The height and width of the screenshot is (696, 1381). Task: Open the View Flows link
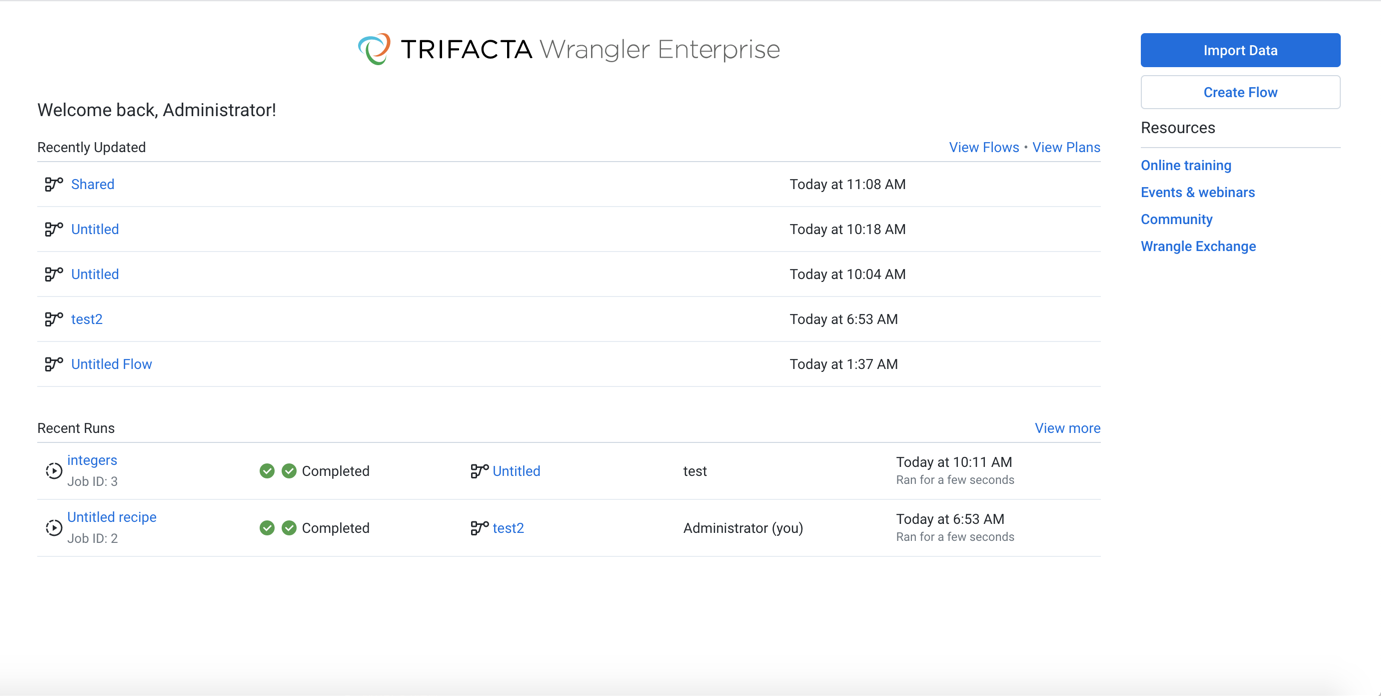[x=984, y=147]
